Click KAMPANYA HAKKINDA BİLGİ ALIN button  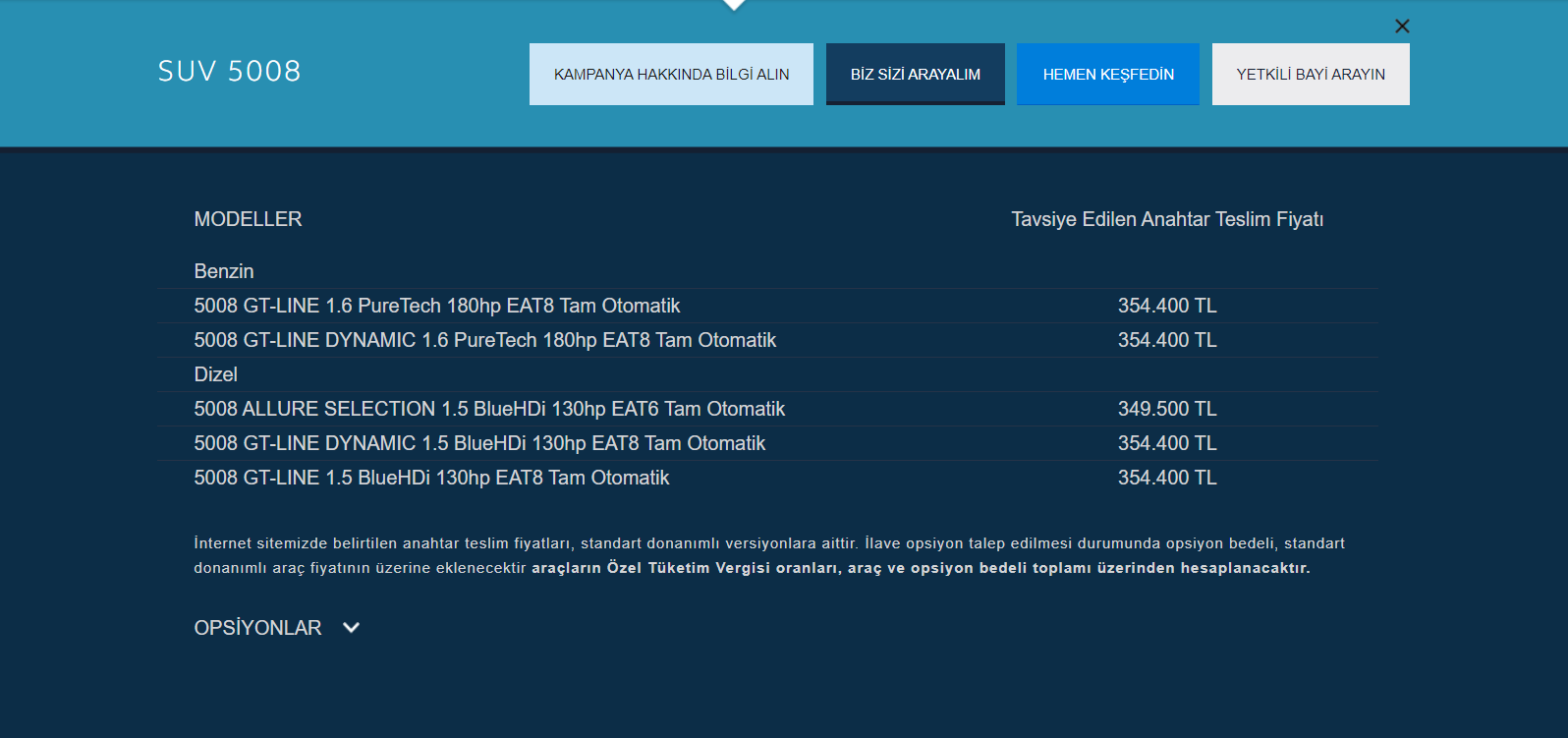671,74
